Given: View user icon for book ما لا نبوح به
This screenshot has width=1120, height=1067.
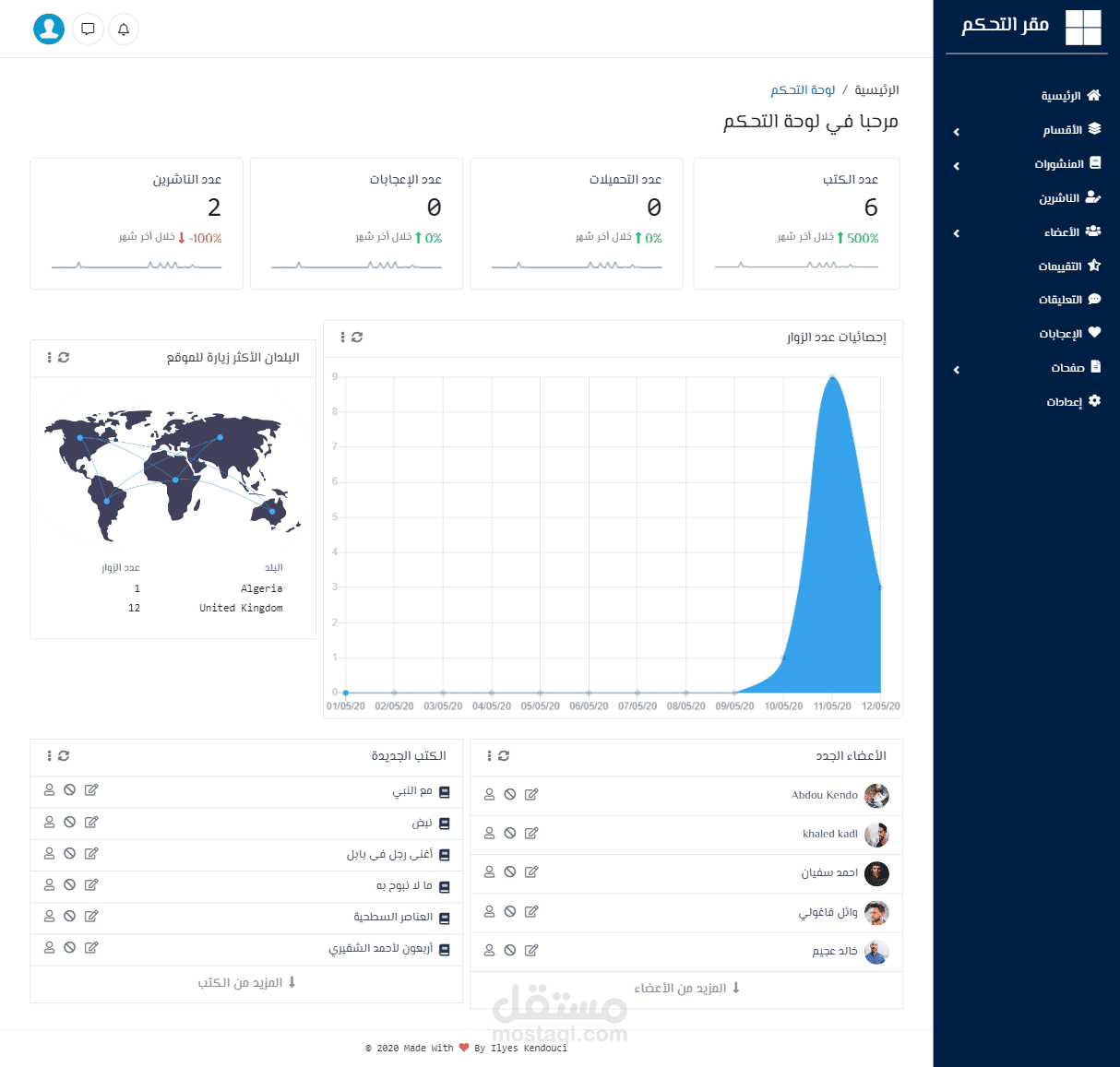Looking at the screenshot, I should (x=50, y=884).
